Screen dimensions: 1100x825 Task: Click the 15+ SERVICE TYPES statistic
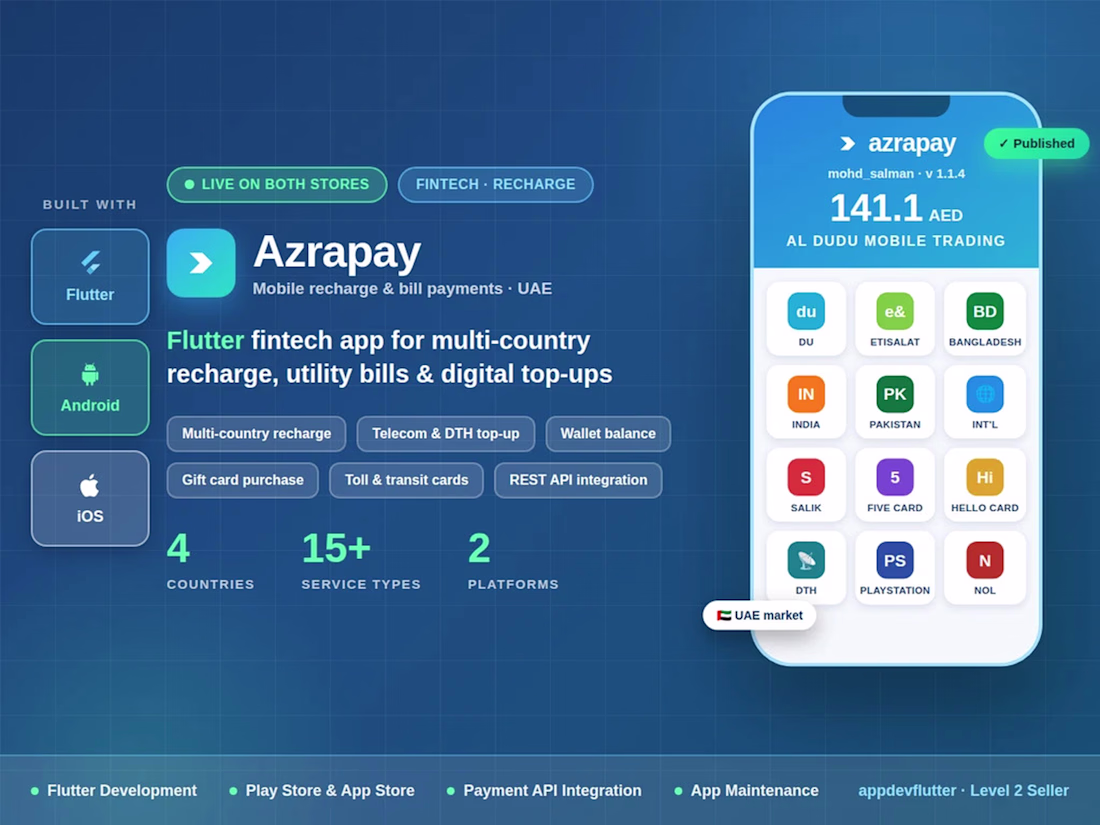361,561
